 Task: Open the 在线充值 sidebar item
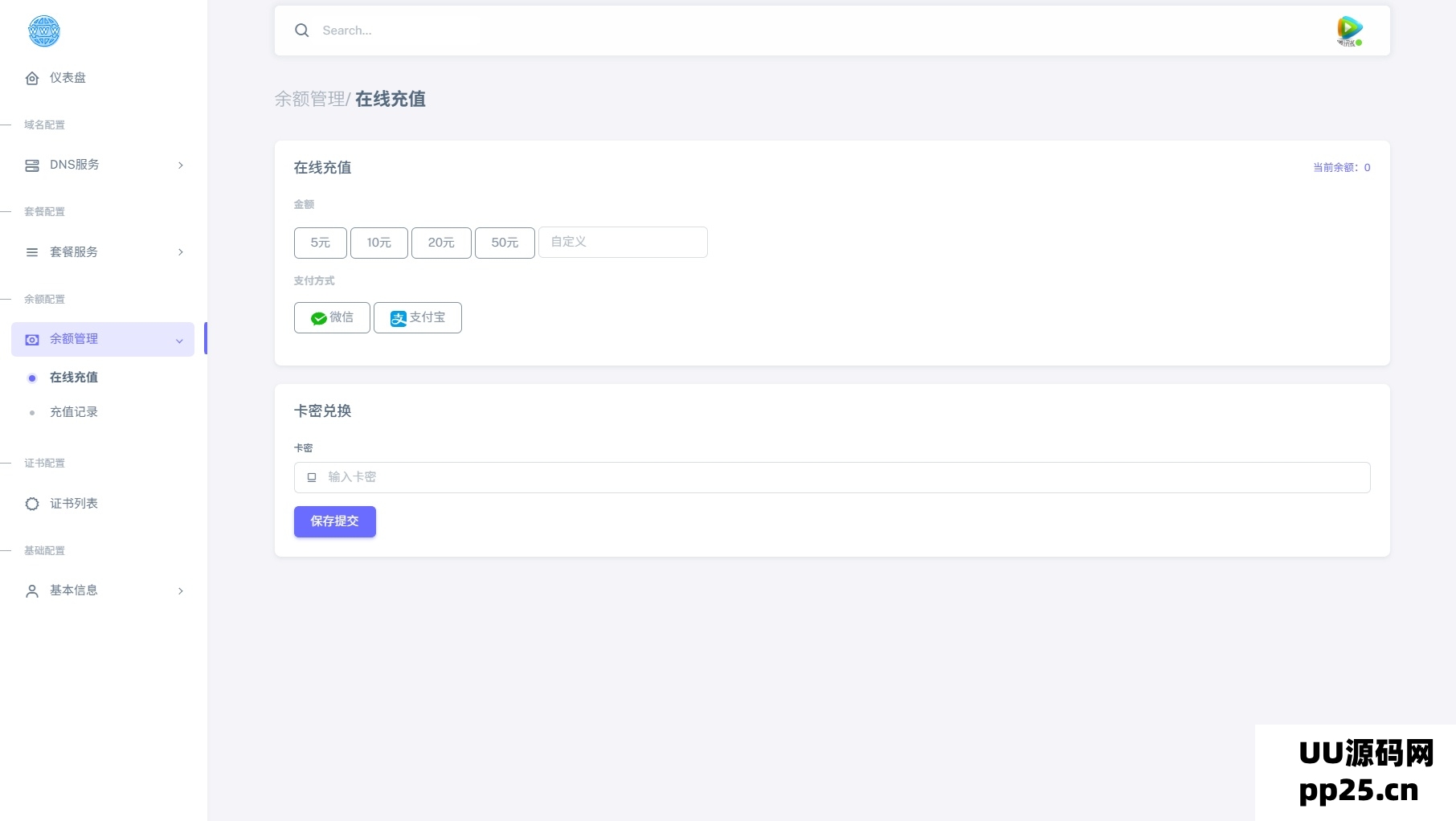(x=74, y=378)
